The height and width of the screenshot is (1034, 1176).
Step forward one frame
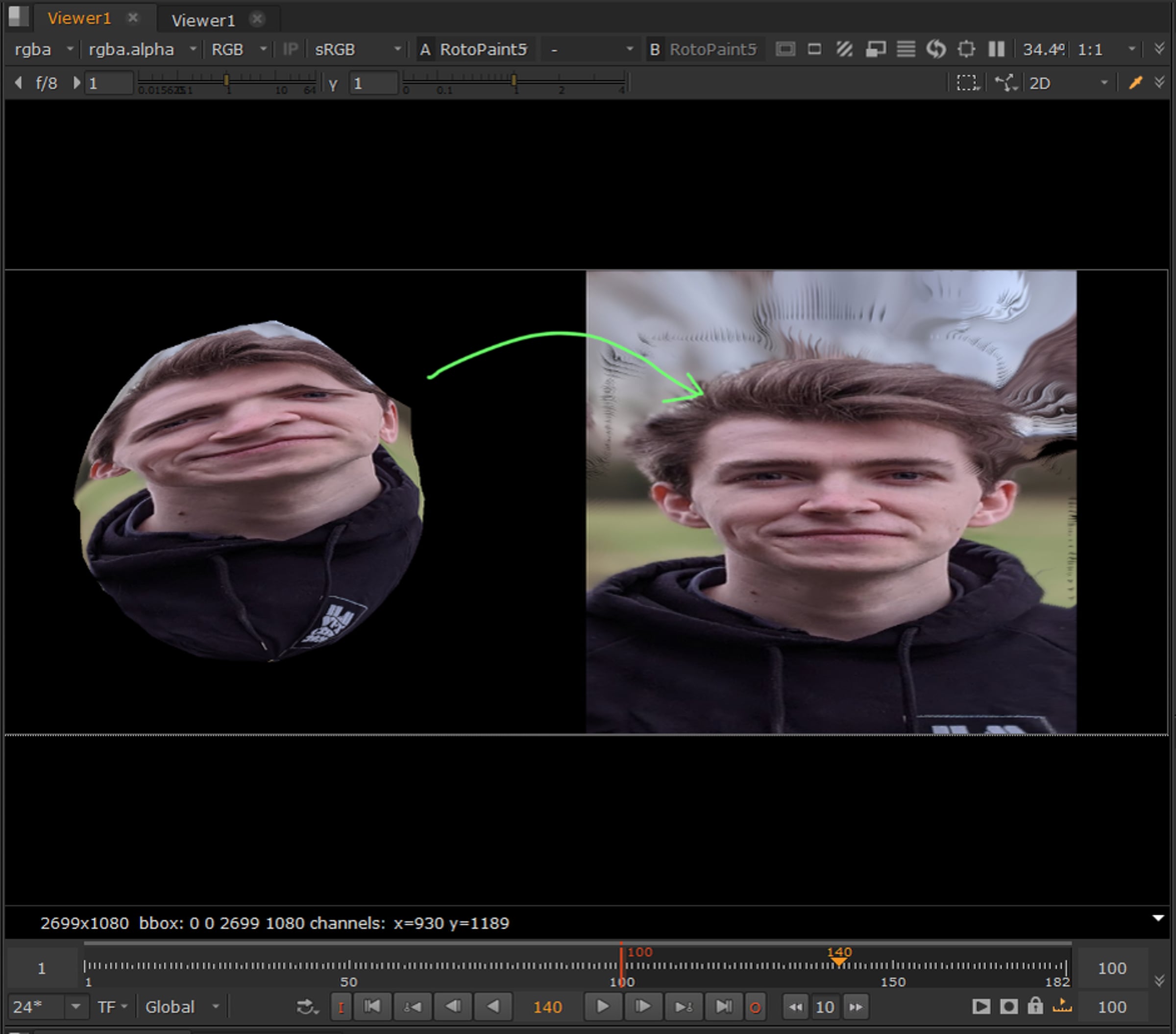643,1007
